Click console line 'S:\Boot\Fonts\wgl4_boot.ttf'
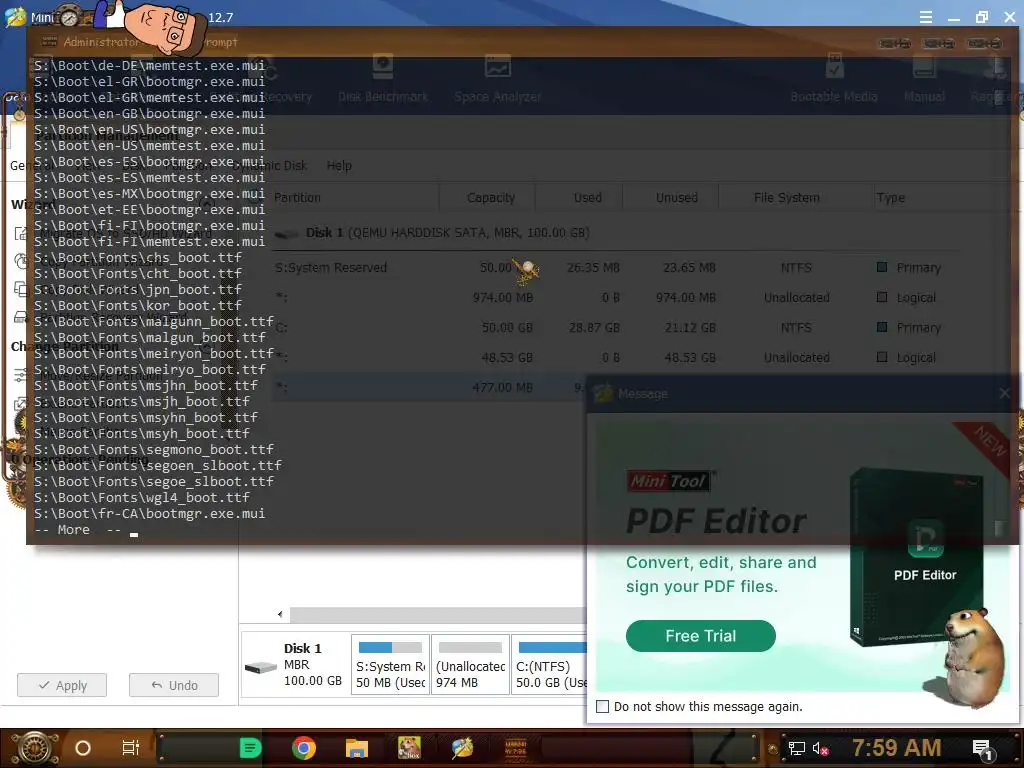Screen dimensions: 1024x768 click(x=142, y=498)
